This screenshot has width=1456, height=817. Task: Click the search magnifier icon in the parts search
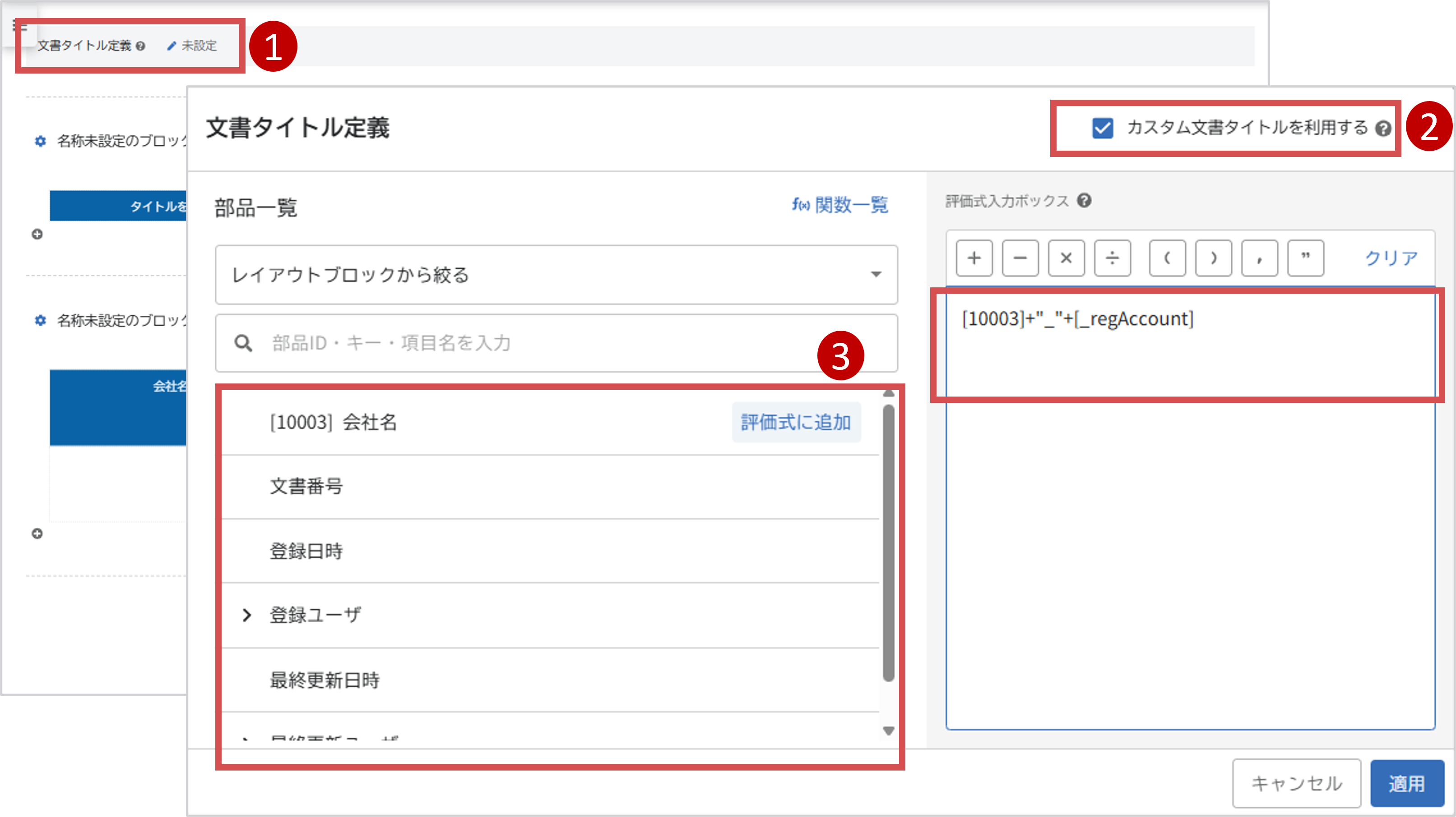(243, 343)
